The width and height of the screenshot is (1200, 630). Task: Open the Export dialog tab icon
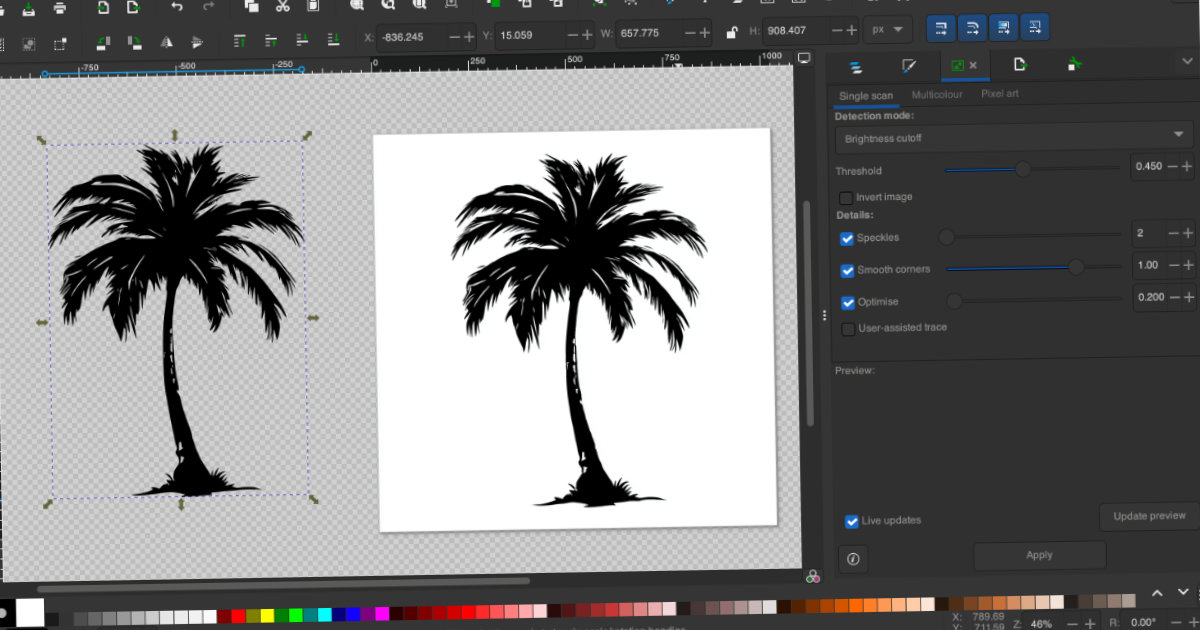(x=1019, y=64)
